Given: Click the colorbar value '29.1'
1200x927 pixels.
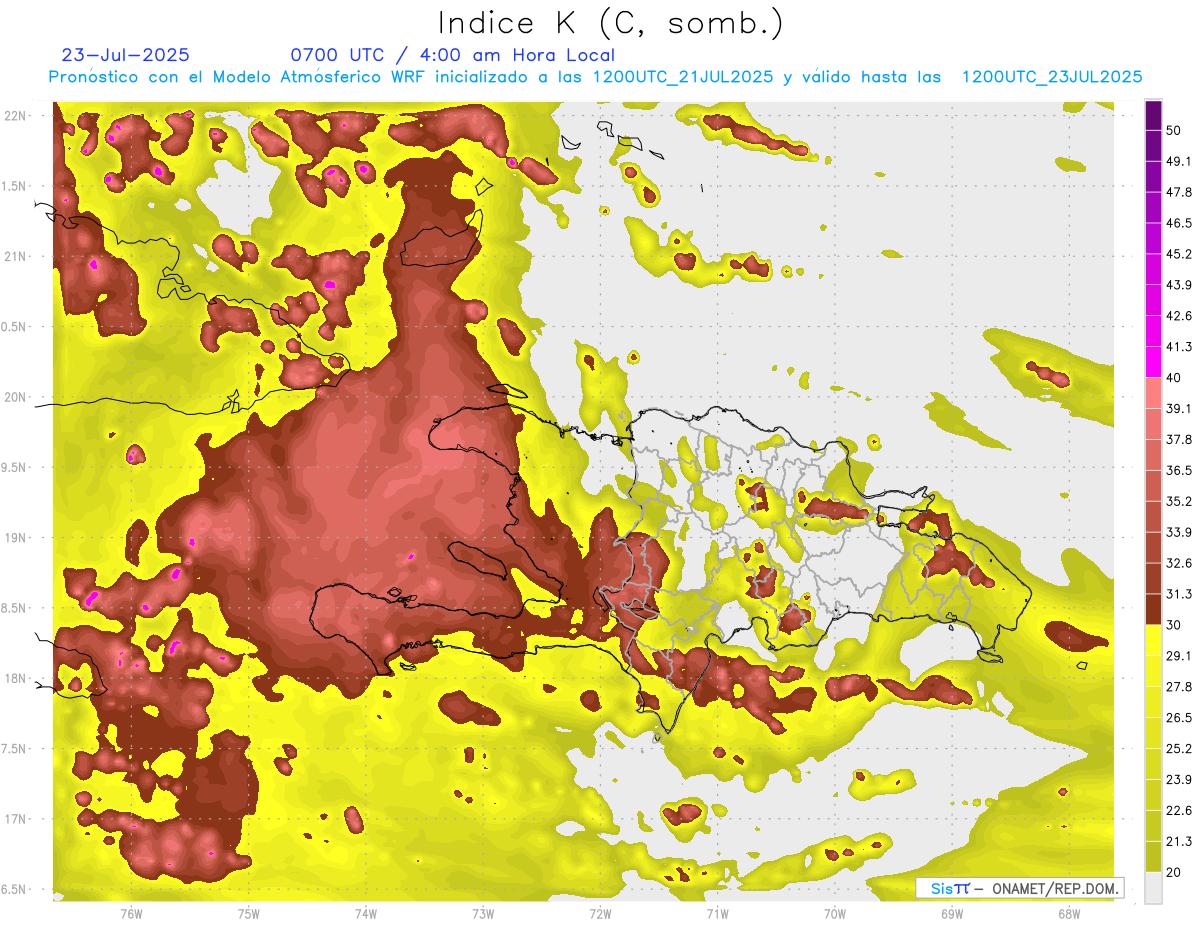Looking at the screenshot, I should (1179, 655).
